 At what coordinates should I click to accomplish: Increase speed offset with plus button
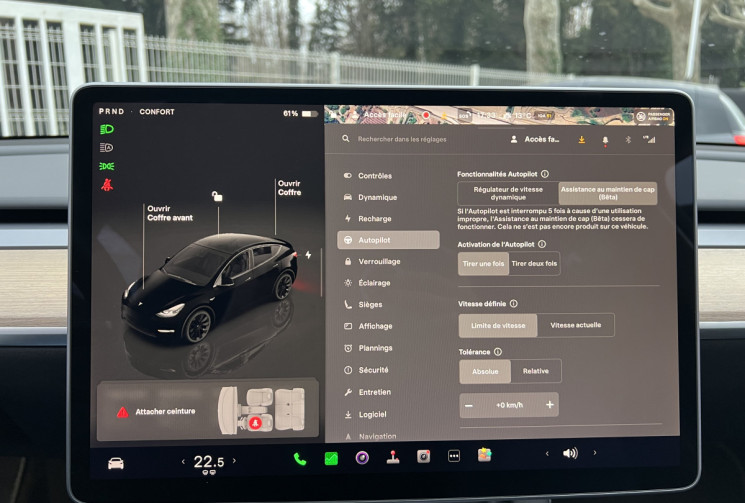[550, 405]
